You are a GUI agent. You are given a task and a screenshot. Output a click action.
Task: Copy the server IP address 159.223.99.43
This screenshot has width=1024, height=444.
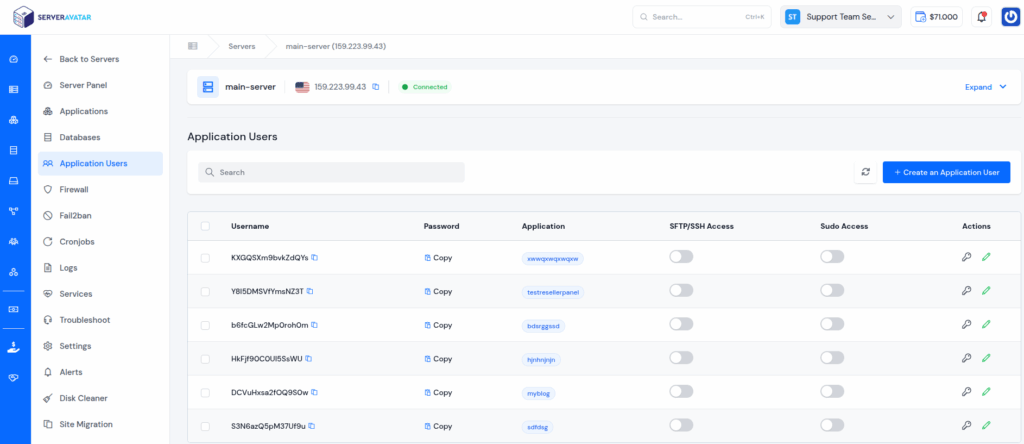pos(376,87)
